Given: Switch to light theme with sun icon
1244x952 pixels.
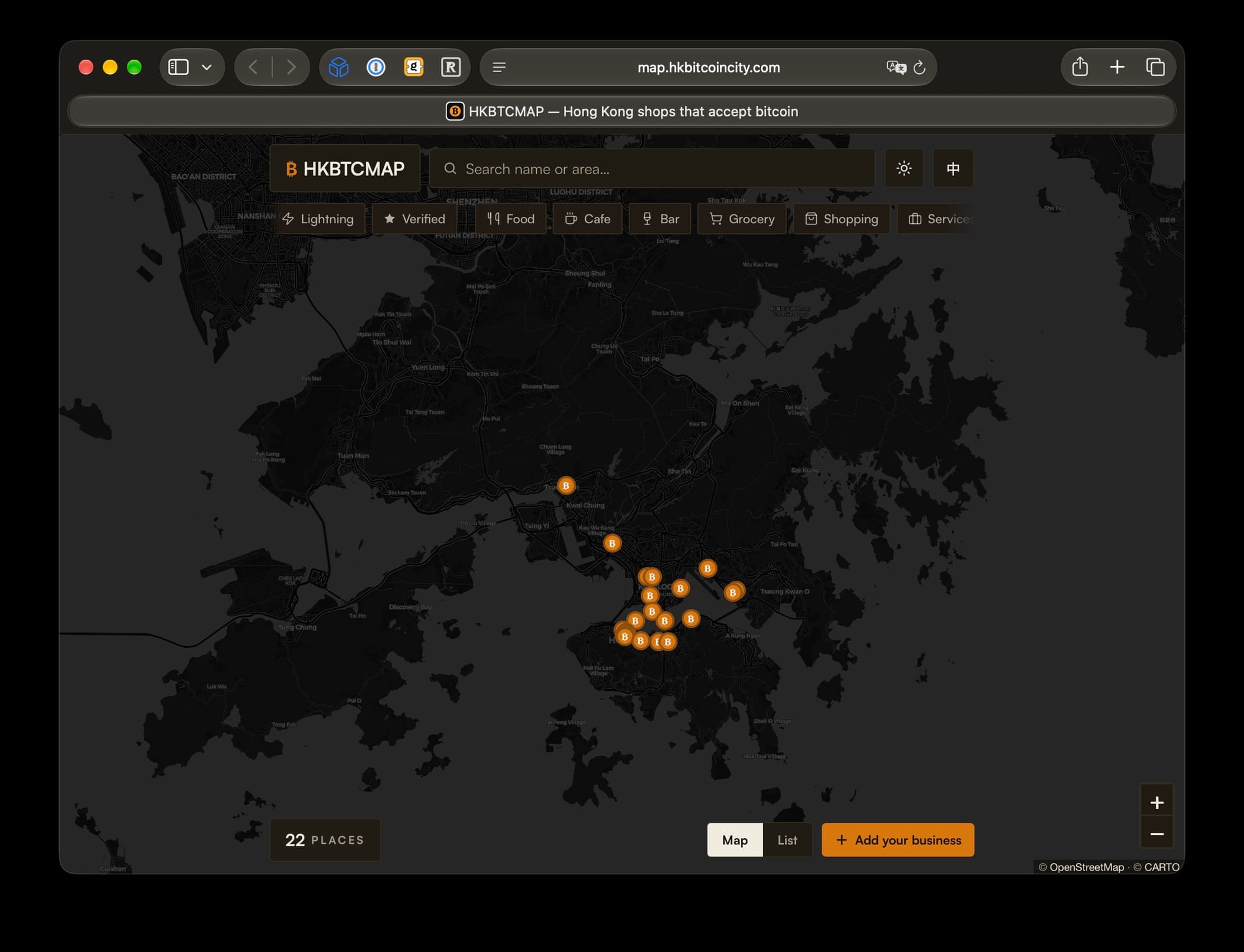Looking at the screenshot, I should (904, 169).
